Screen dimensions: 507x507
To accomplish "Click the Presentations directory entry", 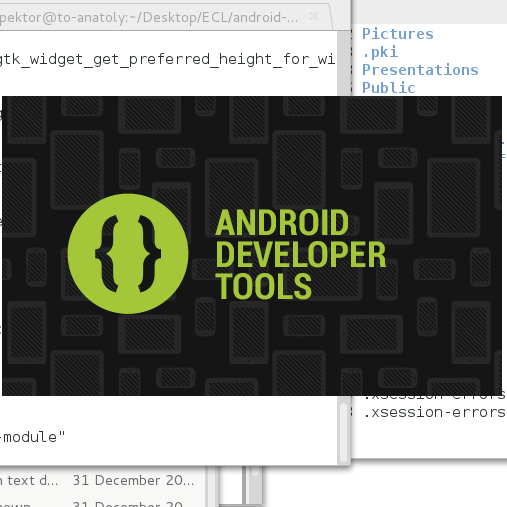I will coord(420,70).
